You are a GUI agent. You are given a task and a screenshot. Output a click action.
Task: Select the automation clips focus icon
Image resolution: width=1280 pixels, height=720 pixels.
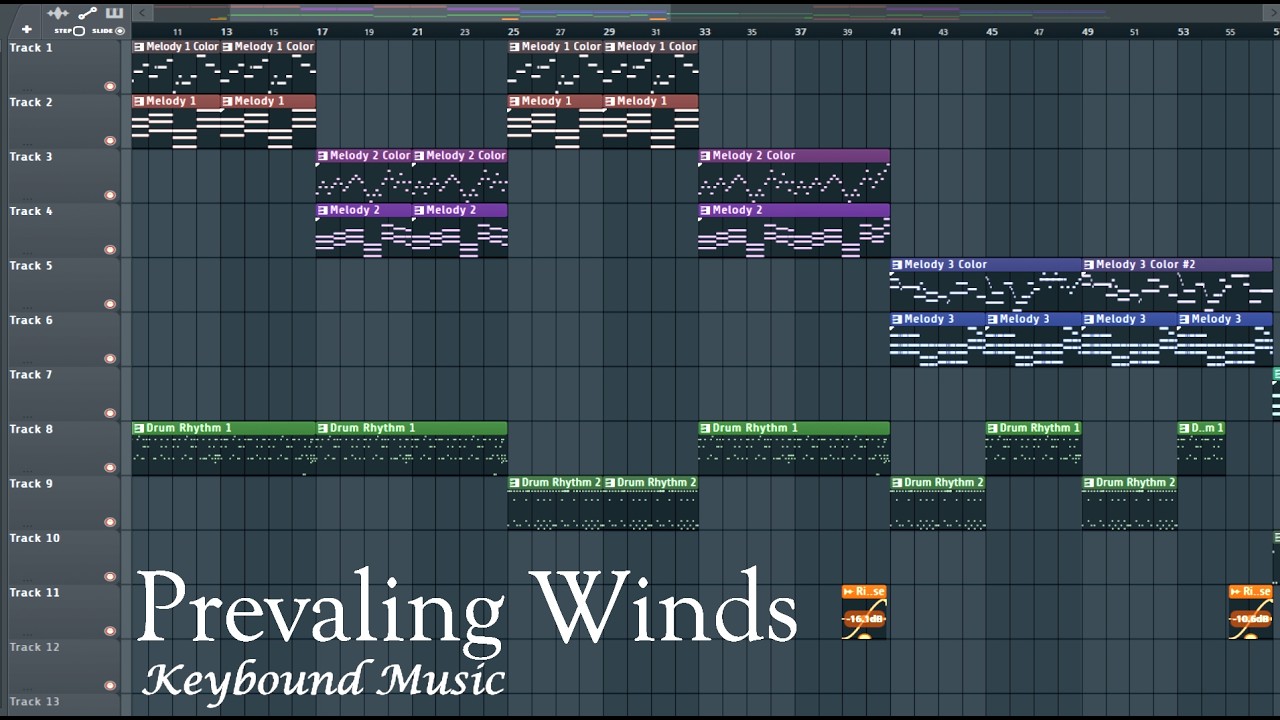(87, 12)
